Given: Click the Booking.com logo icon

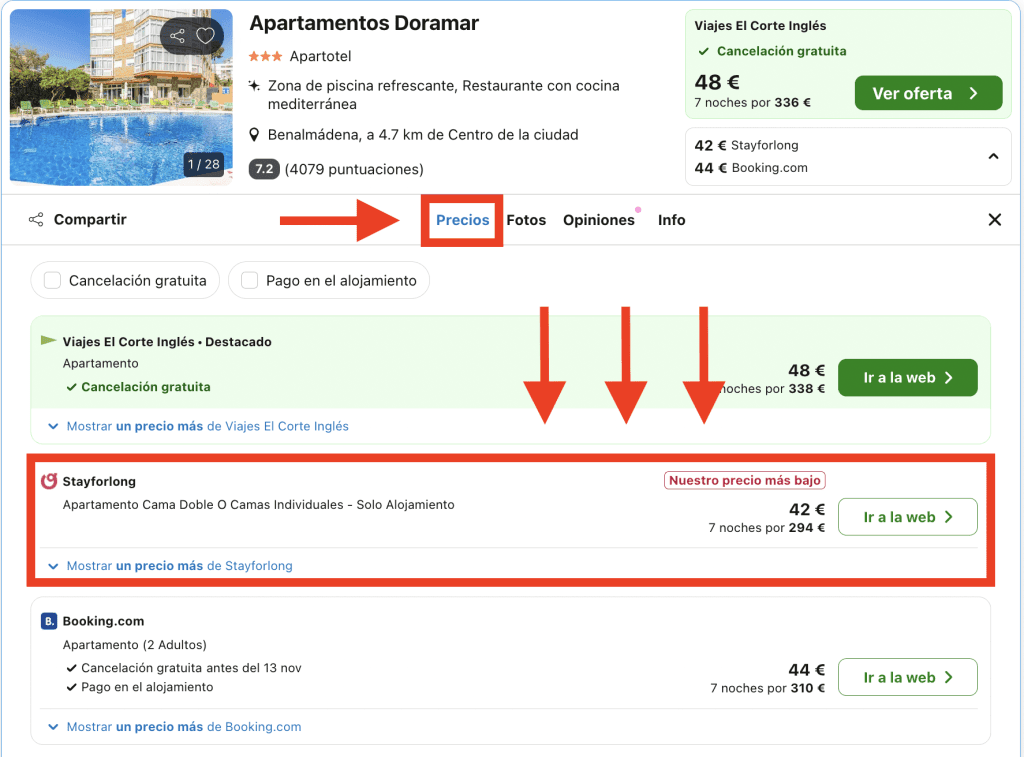Looking at the screenshot, I should click(x=49, y=621).
